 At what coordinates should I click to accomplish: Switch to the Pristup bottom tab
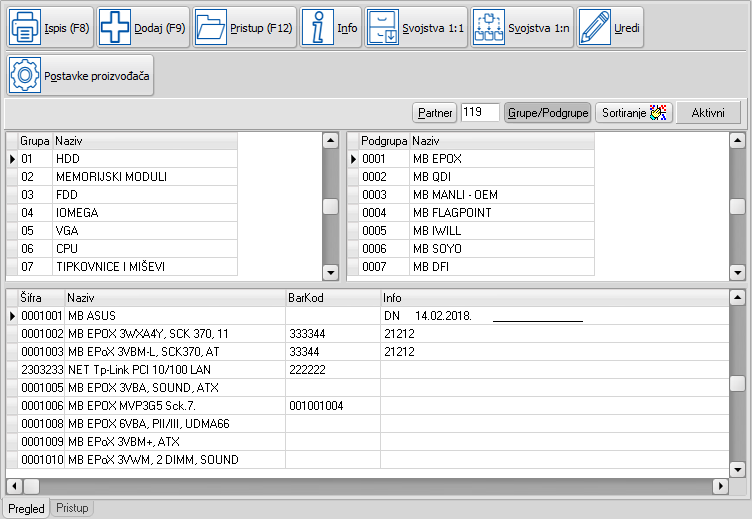pos(72,507)
